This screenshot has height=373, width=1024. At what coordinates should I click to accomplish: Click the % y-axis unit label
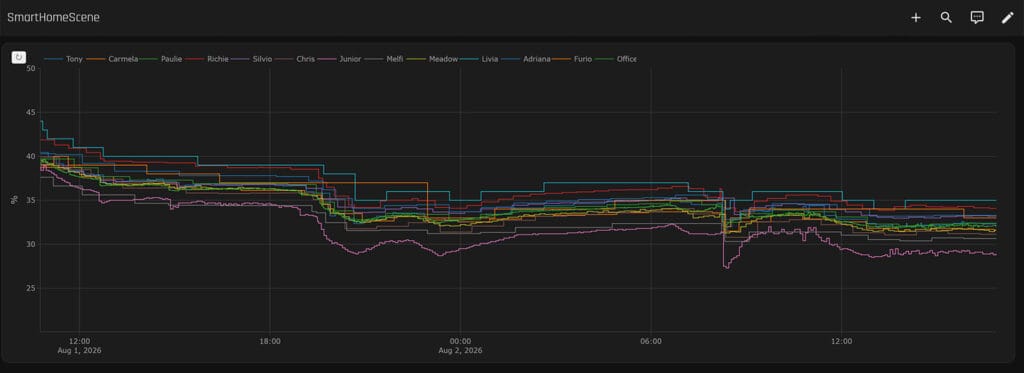pos(14,200)
